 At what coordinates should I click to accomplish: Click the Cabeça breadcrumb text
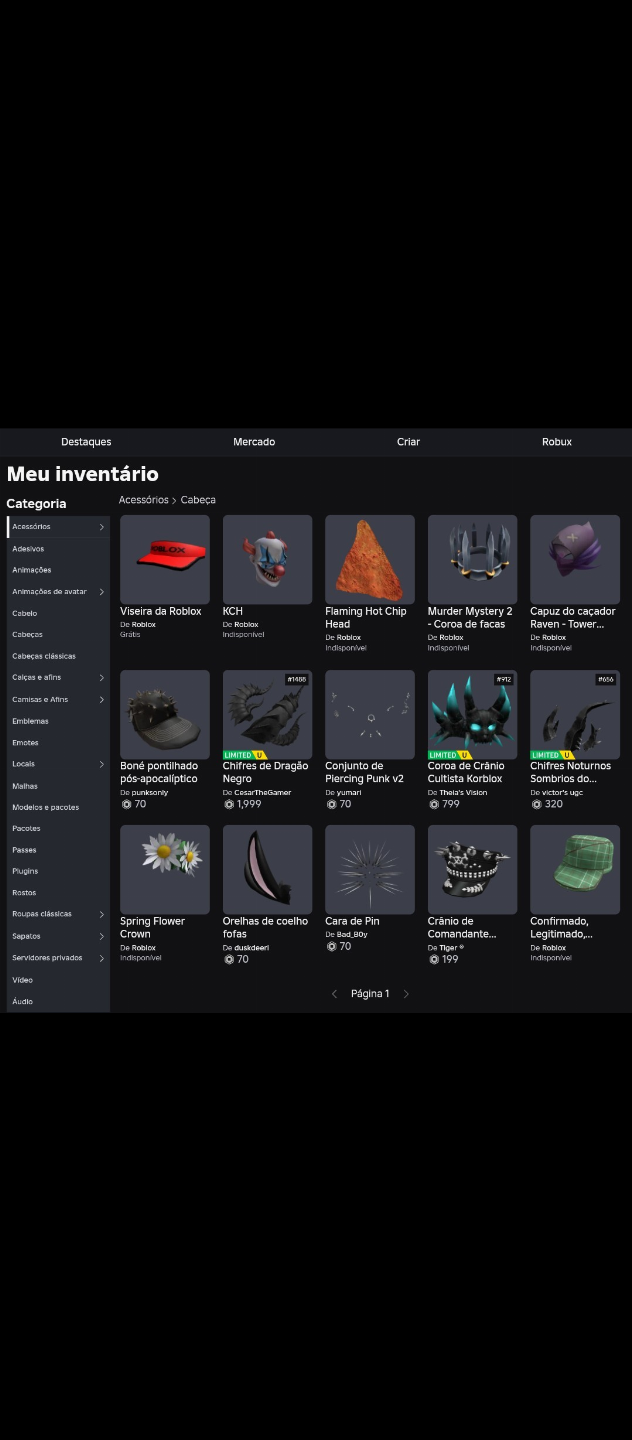tap(198, 500)
